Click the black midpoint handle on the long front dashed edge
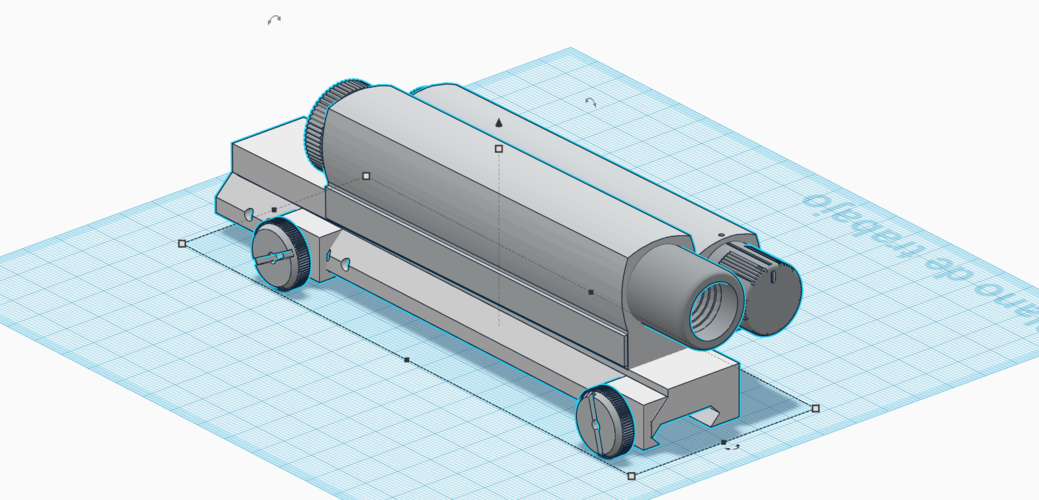Viewport: 1039px width, 500px height. 407,360
